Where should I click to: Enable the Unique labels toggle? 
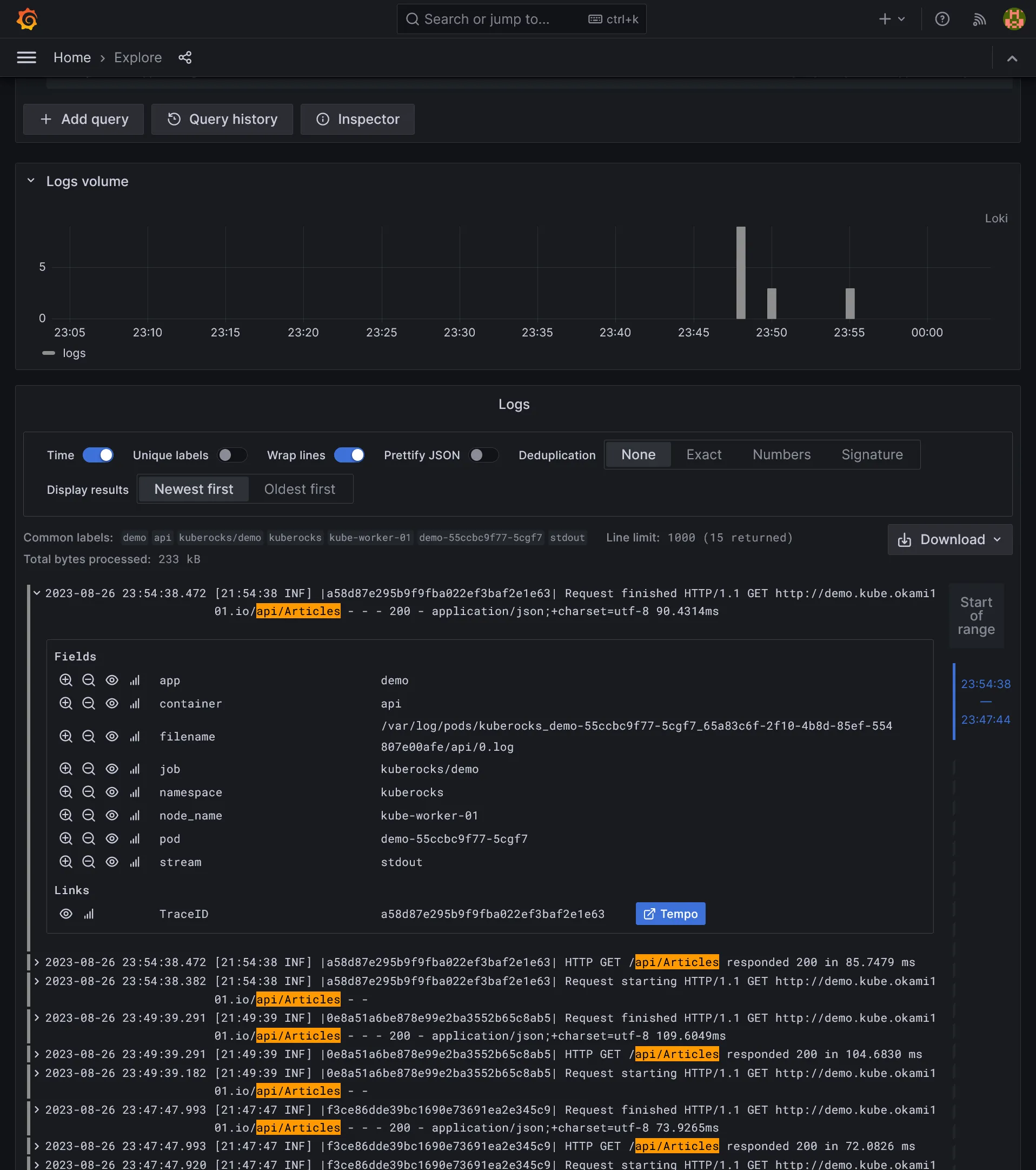click(x=231, y=455)
